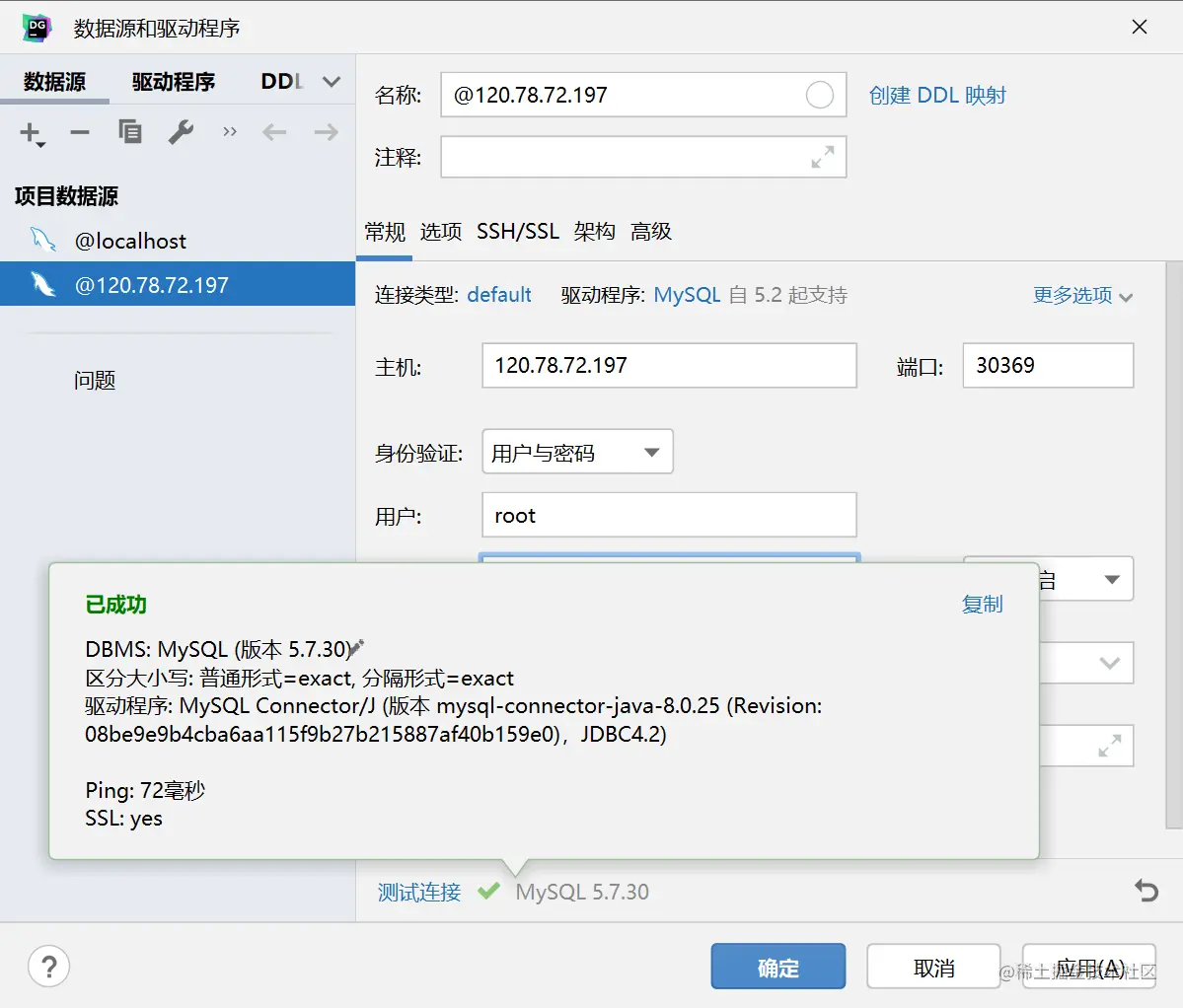
Task: Click the color circle in the name field
Action: 819,95
